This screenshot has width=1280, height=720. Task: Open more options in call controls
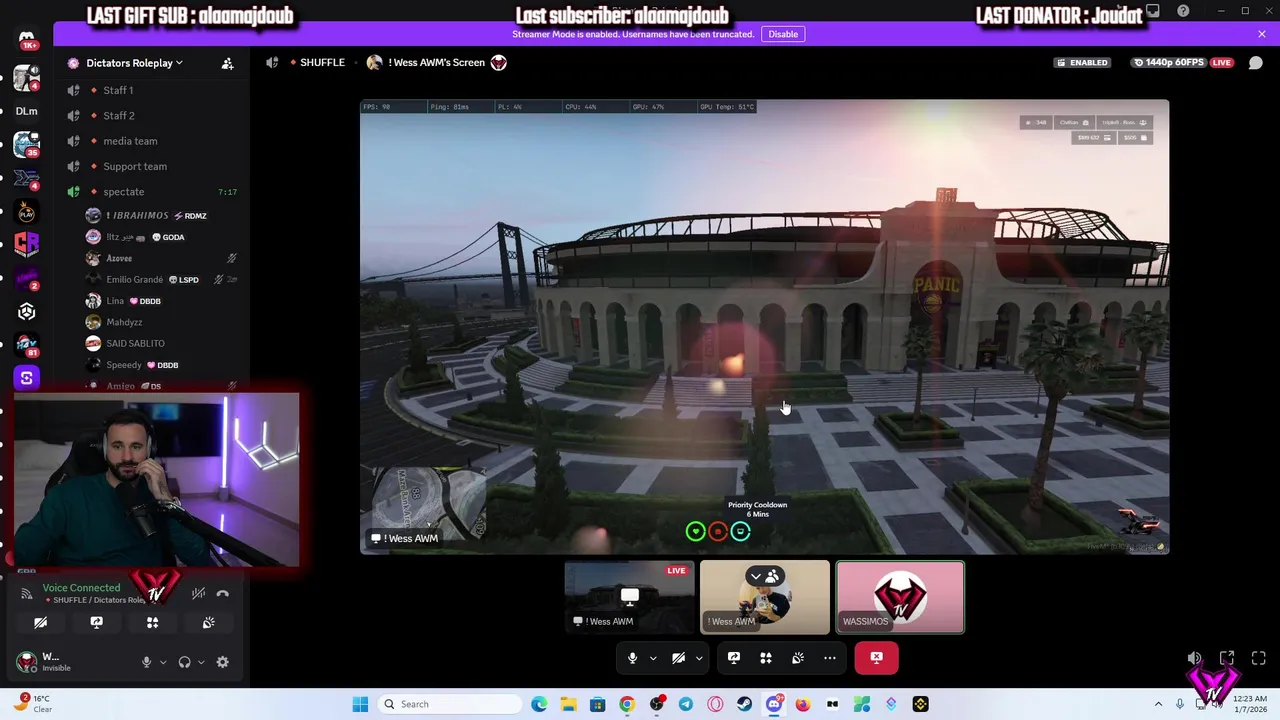830,658
